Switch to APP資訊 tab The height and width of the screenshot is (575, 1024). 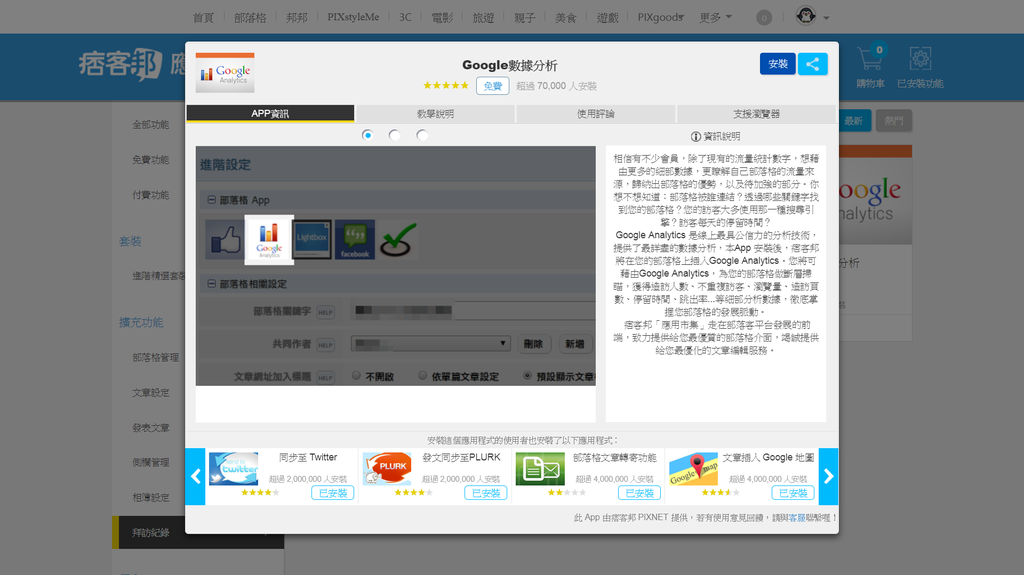click(x=270, y=114)
